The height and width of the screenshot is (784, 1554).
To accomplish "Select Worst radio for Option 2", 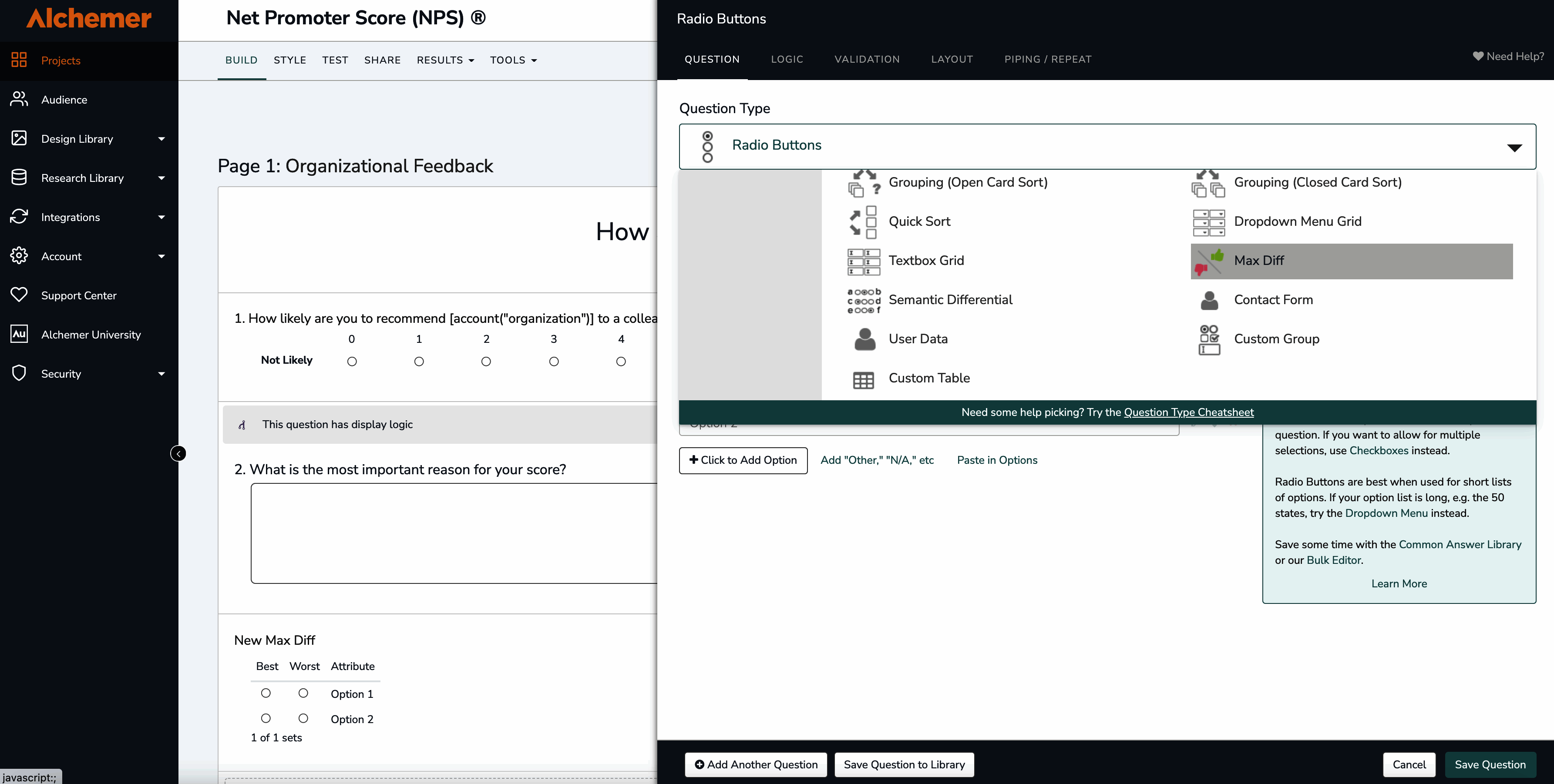I will 303,718.
